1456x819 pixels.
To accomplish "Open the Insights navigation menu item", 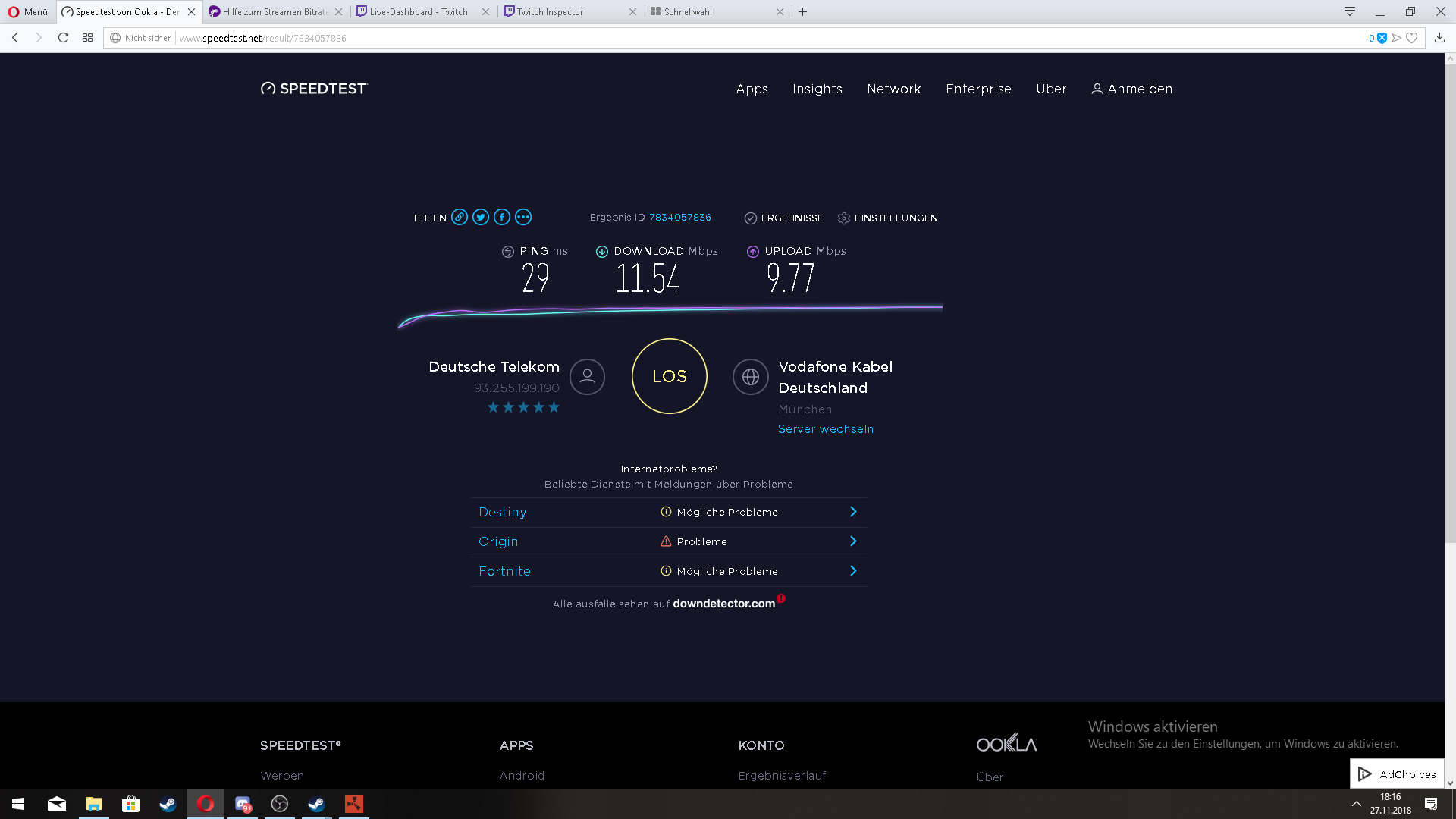I will coord(817,89).
